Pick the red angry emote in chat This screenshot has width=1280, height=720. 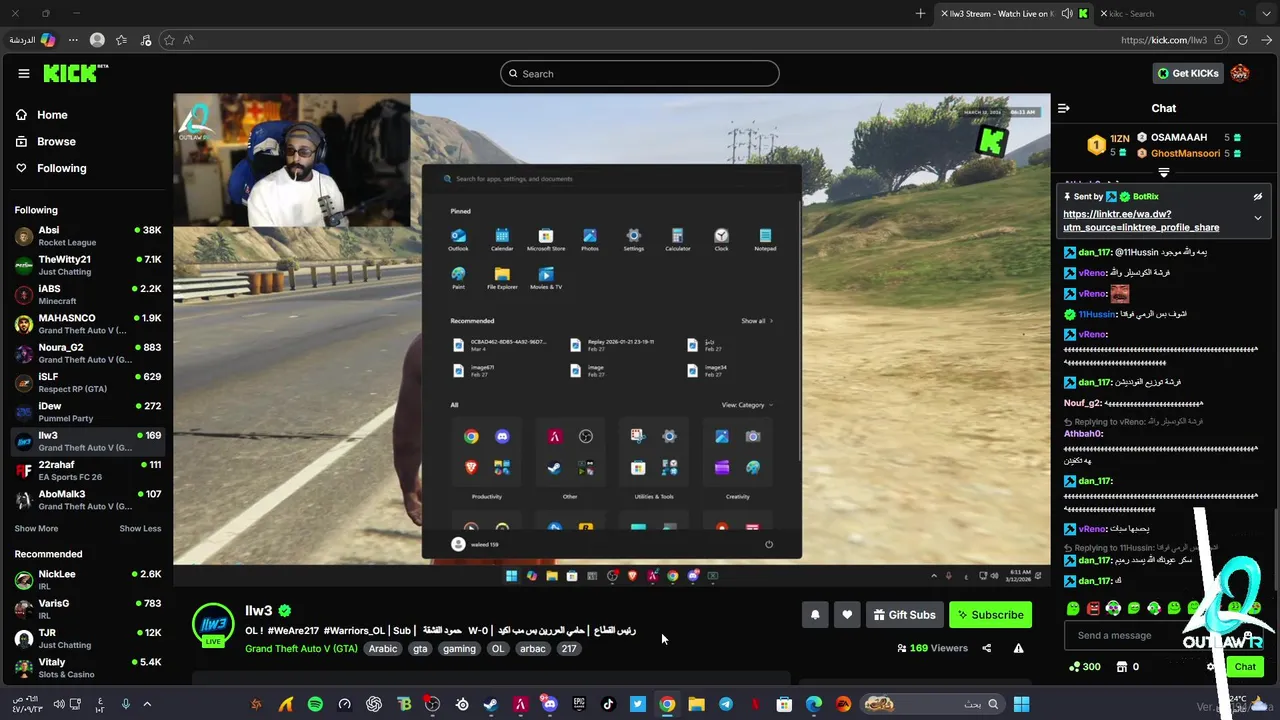coord(1093,608)
